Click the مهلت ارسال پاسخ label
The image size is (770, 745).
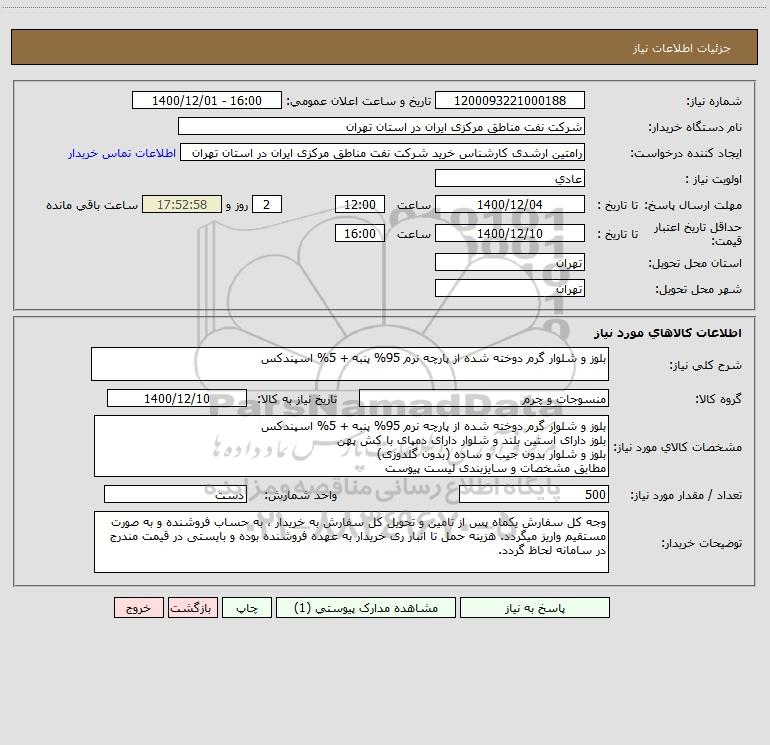tap(693, 205)
